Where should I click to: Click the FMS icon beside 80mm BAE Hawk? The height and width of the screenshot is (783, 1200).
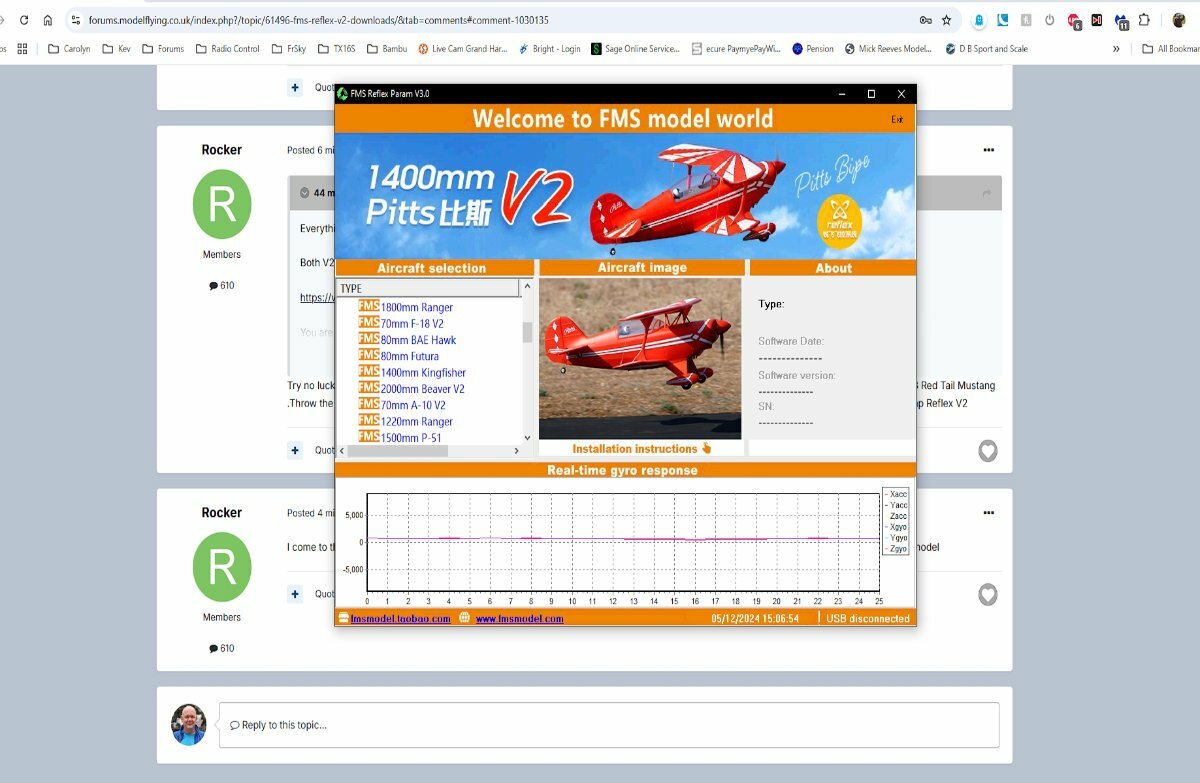tap(368, 339)
